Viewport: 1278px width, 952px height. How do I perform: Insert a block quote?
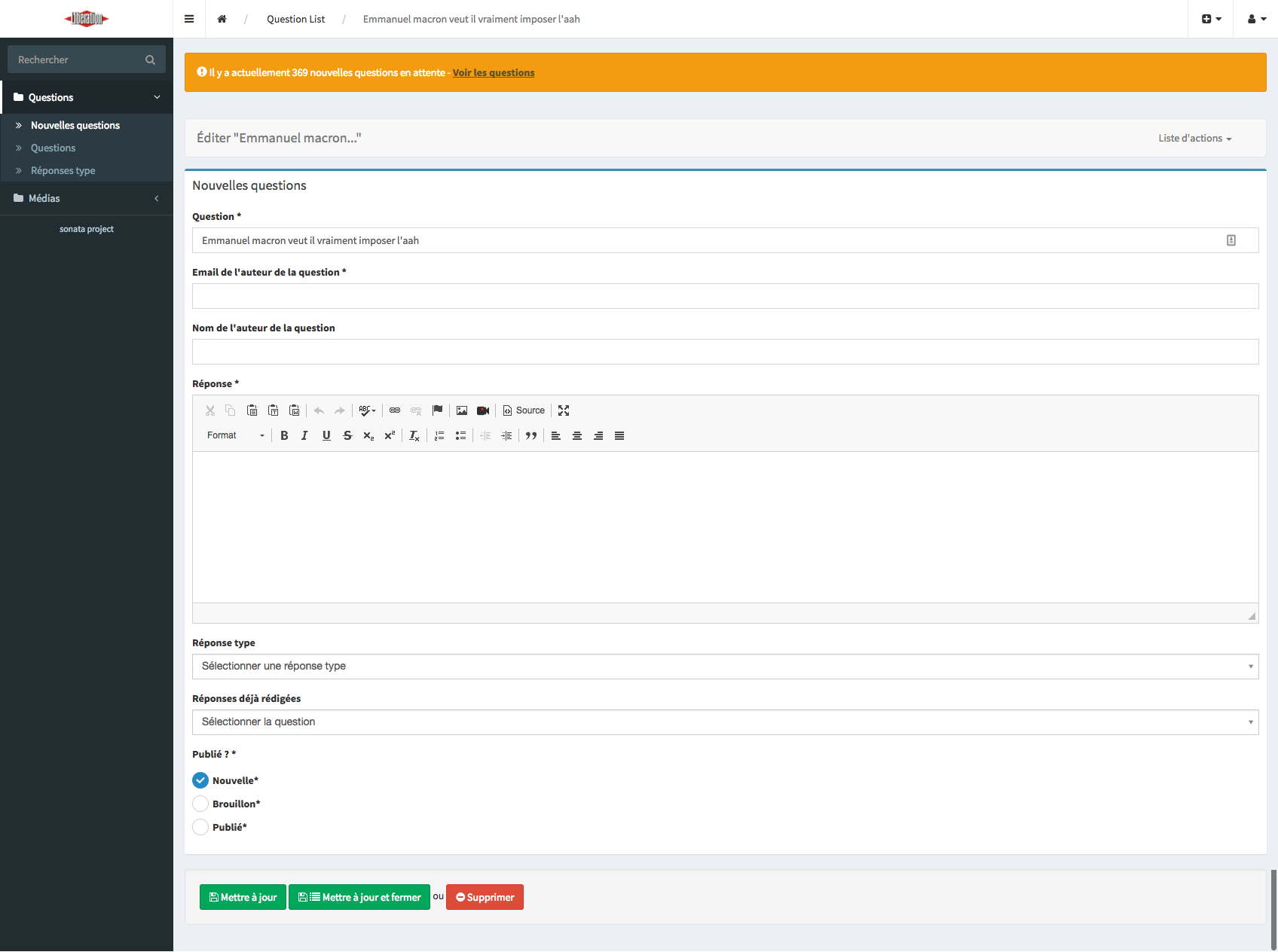531,435
